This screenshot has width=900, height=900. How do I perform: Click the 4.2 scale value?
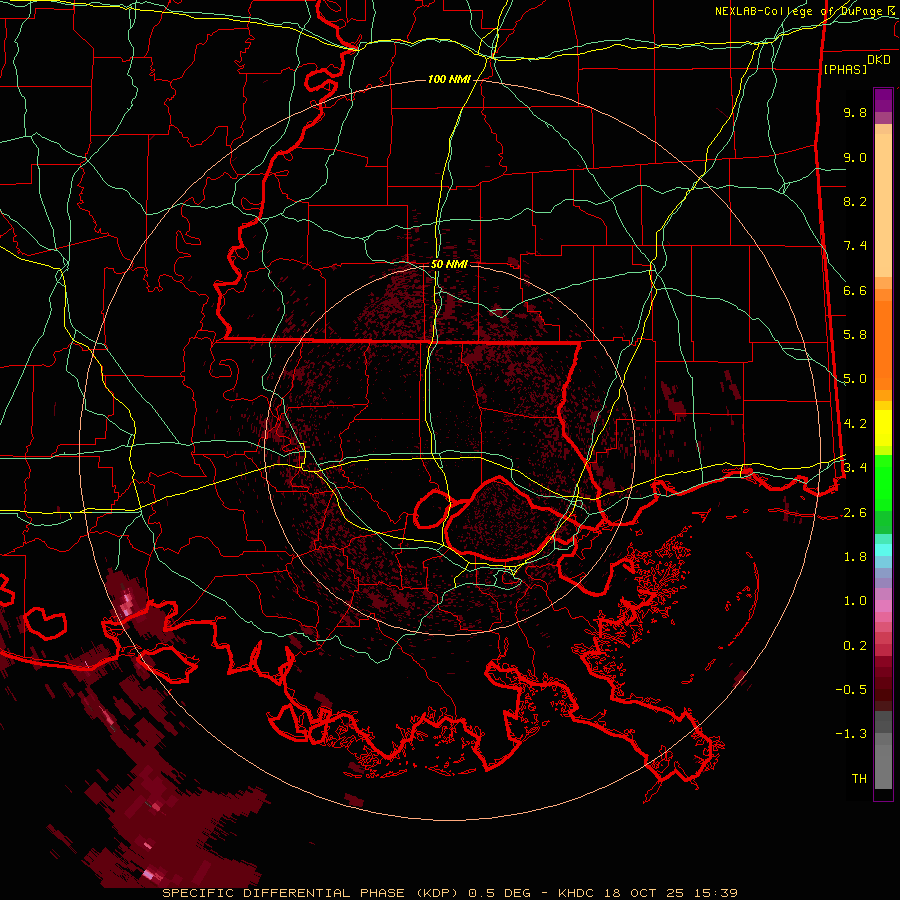click(x=855, y=424)
